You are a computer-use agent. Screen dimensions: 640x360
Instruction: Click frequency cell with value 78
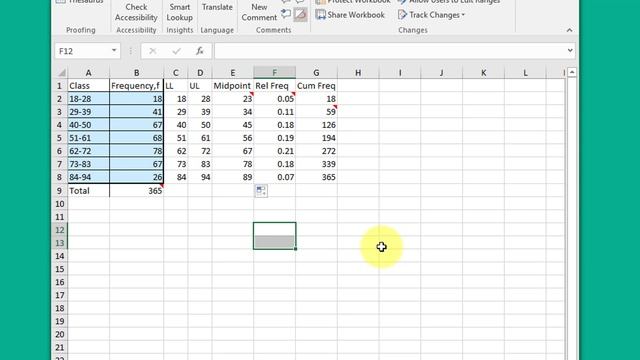136,151
